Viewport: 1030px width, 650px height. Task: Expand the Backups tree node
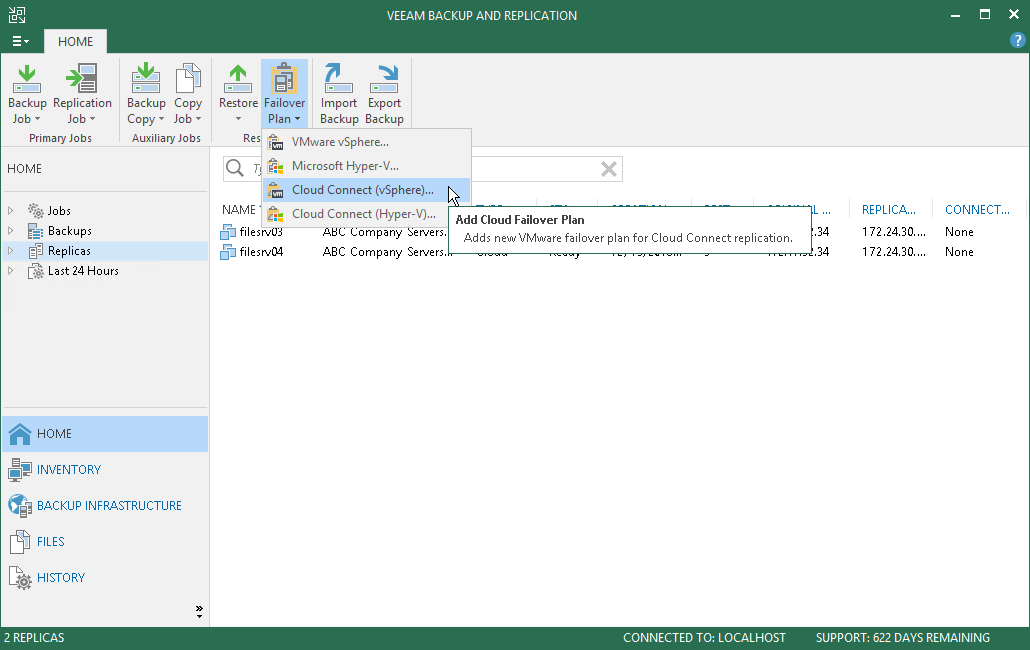(11, 230)
